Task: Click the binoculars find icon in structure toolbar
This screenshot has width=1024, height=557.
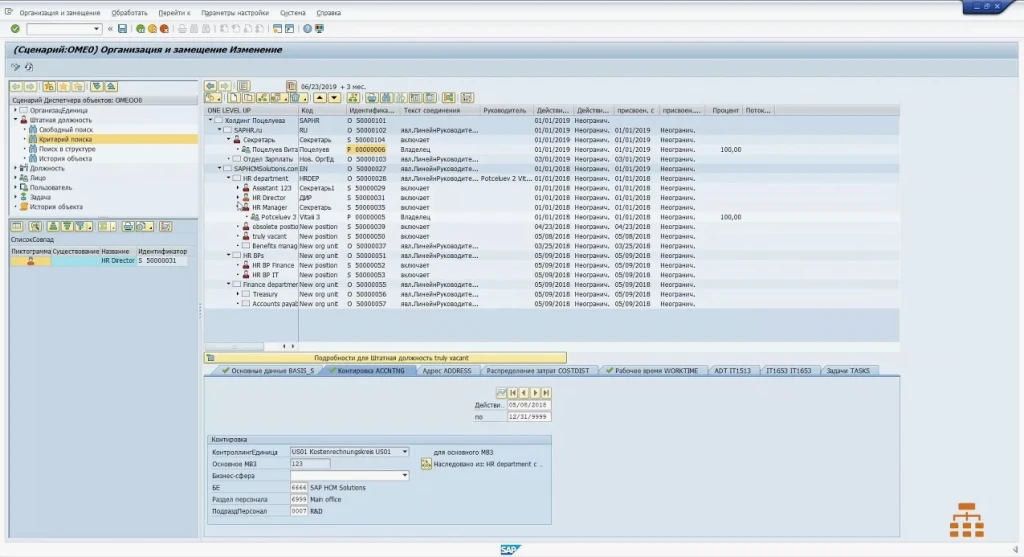Action: pos(386,98)
